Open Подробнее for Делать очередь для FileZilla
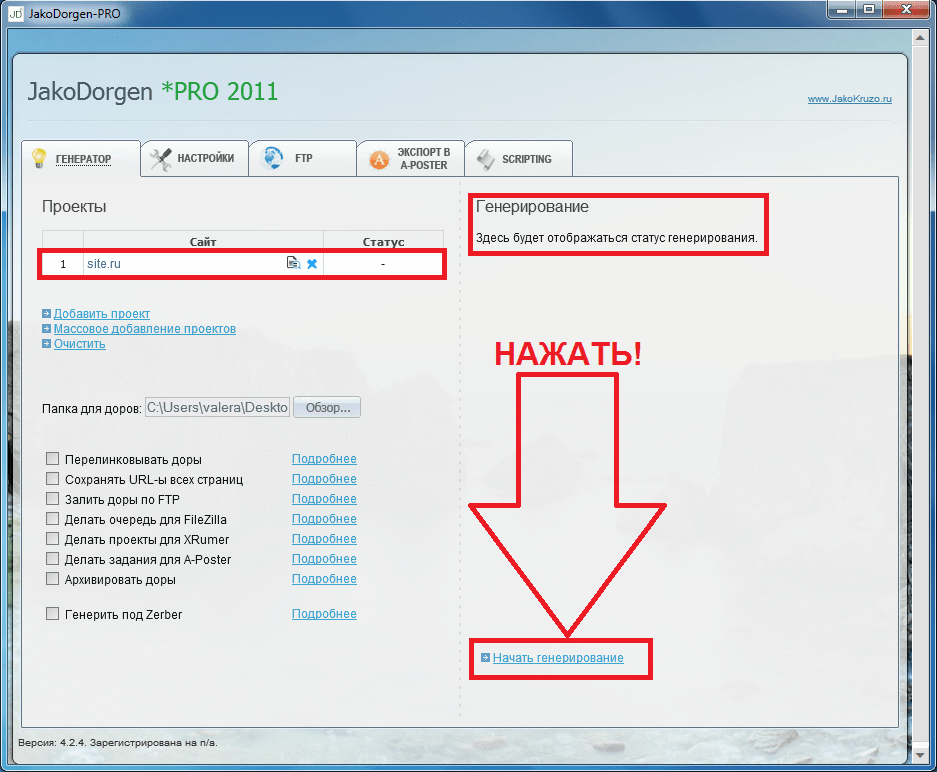This screenshot has height=772, width=937. click(324, 519)
